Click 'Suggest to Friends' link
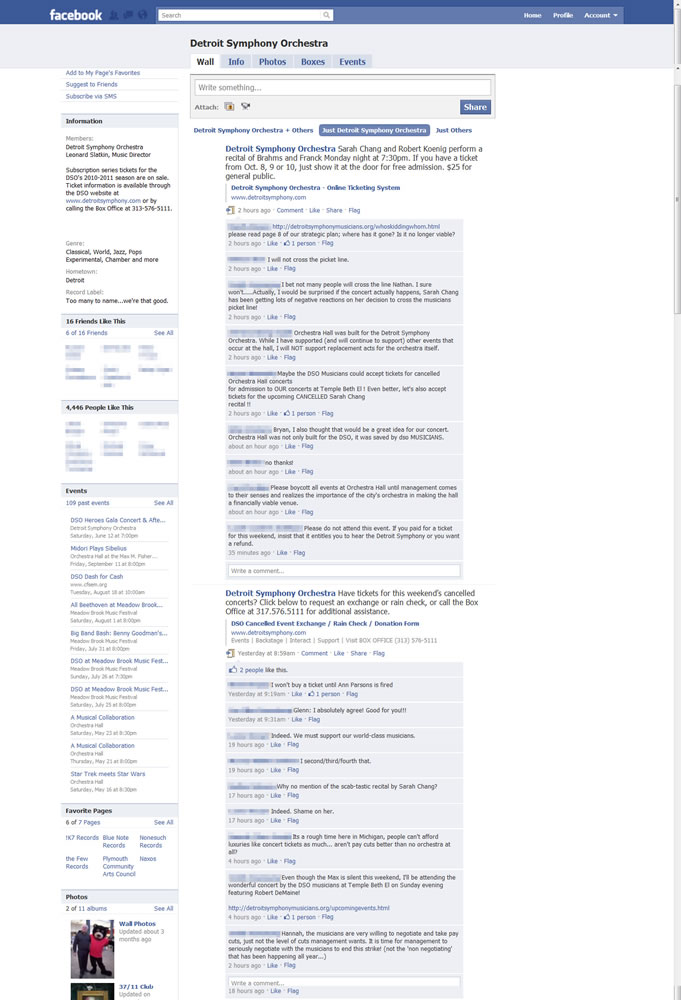This screenshot has width=681, height=1000. tap(91, 84)
